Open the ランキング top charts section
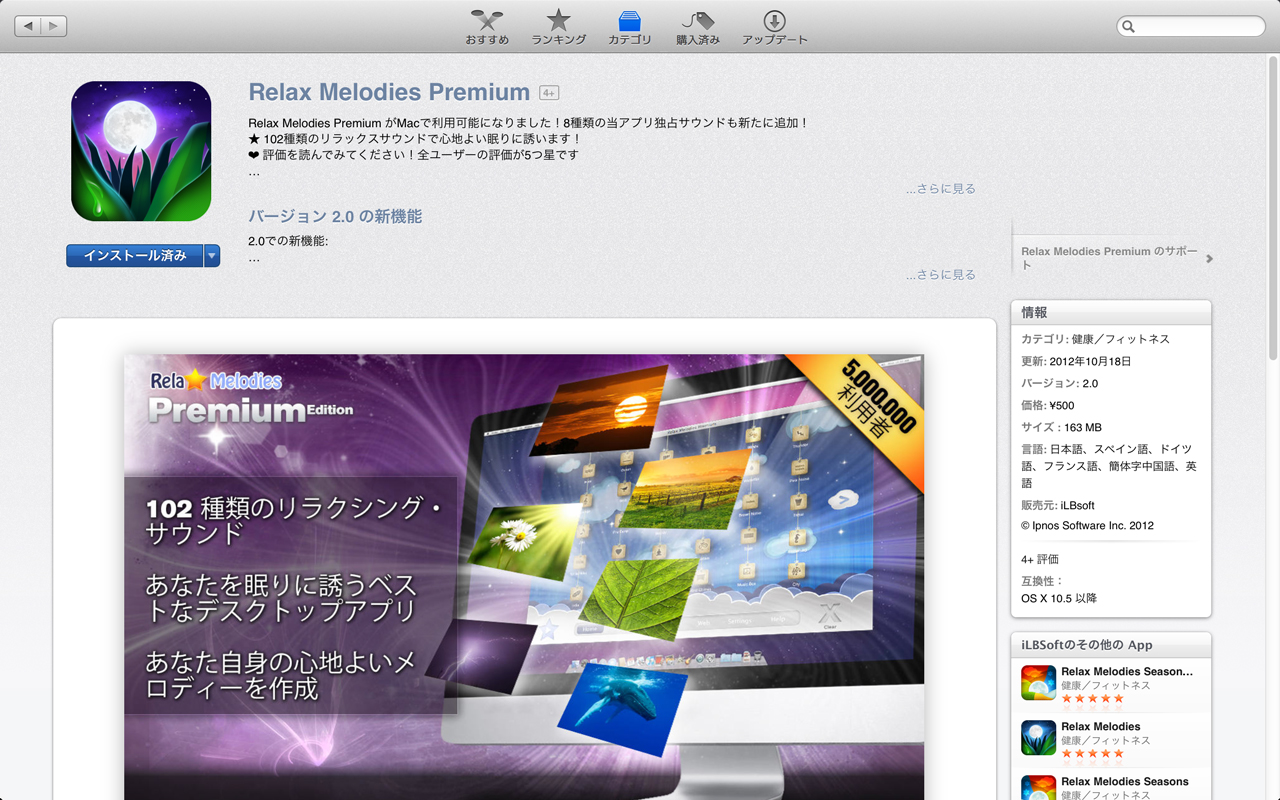This screenshot has height=800, width=1280. (x=558, y=27)
